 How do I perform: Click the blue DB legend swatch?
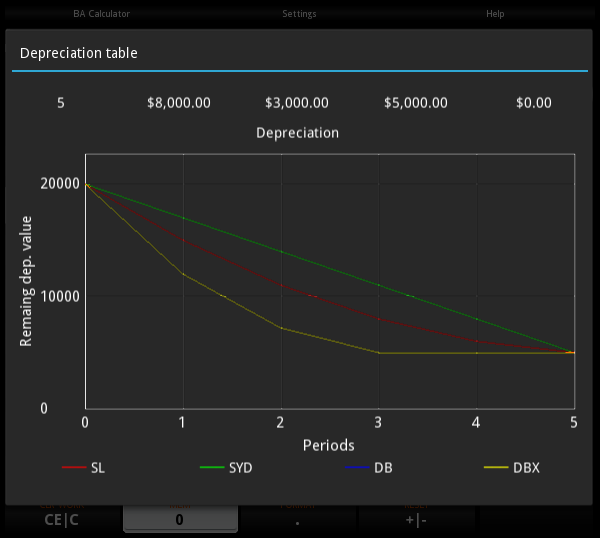pos(357,467)
